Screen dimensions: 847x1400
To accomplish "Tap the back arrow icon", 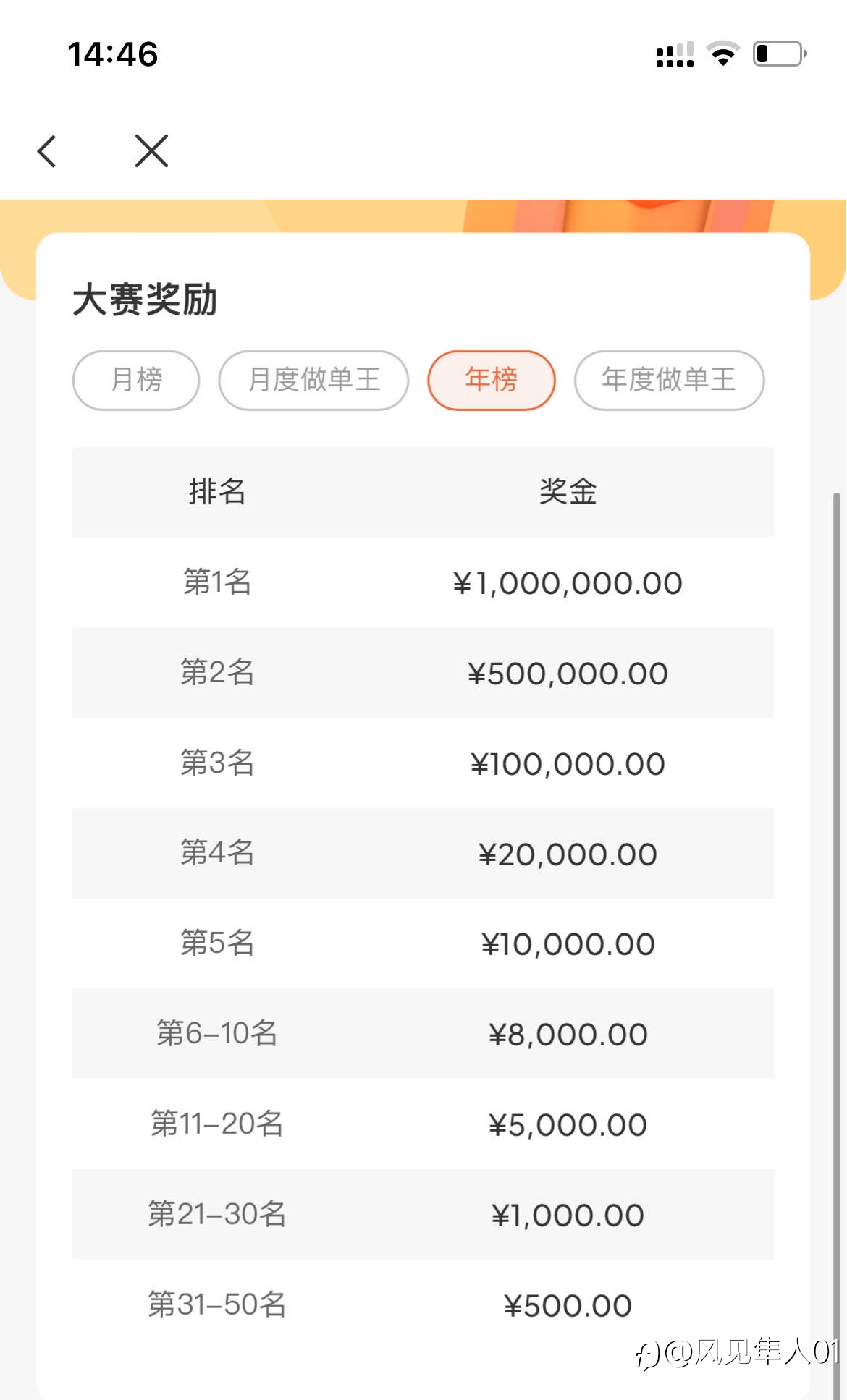I will [x=47, y=151].
